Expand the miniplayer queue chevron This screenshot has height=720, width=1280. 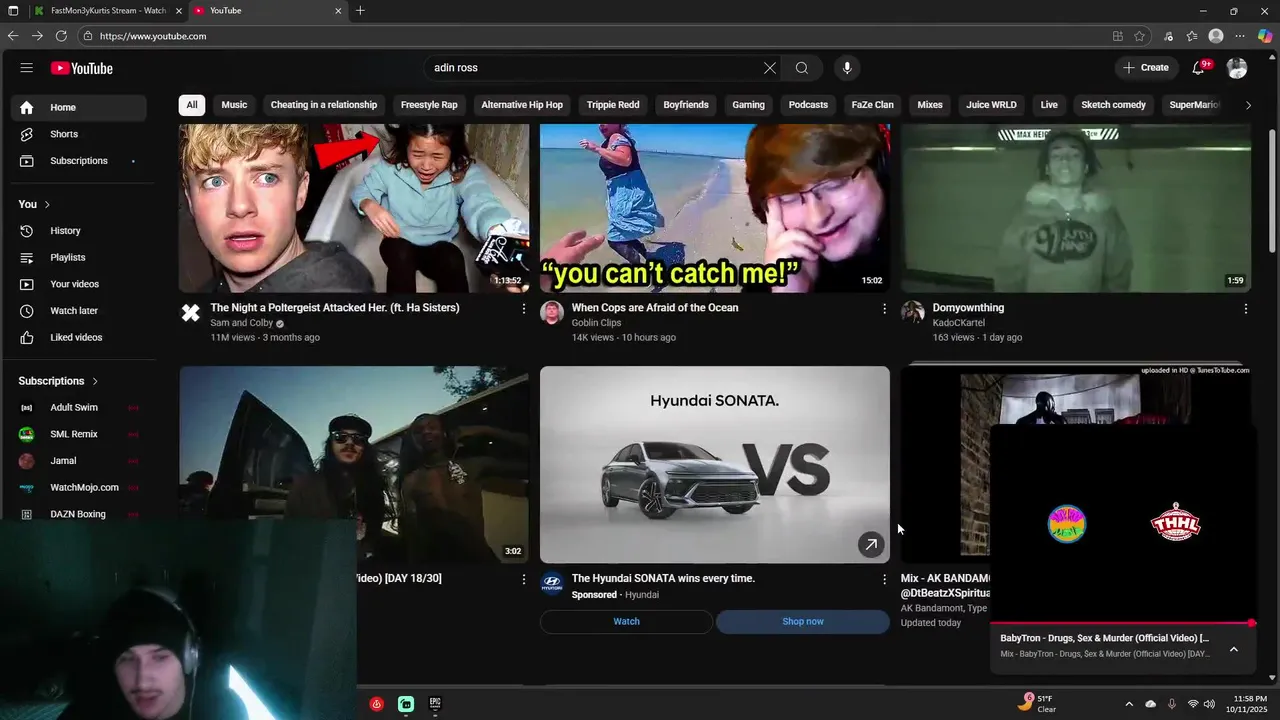click(x=1234, y=649)
